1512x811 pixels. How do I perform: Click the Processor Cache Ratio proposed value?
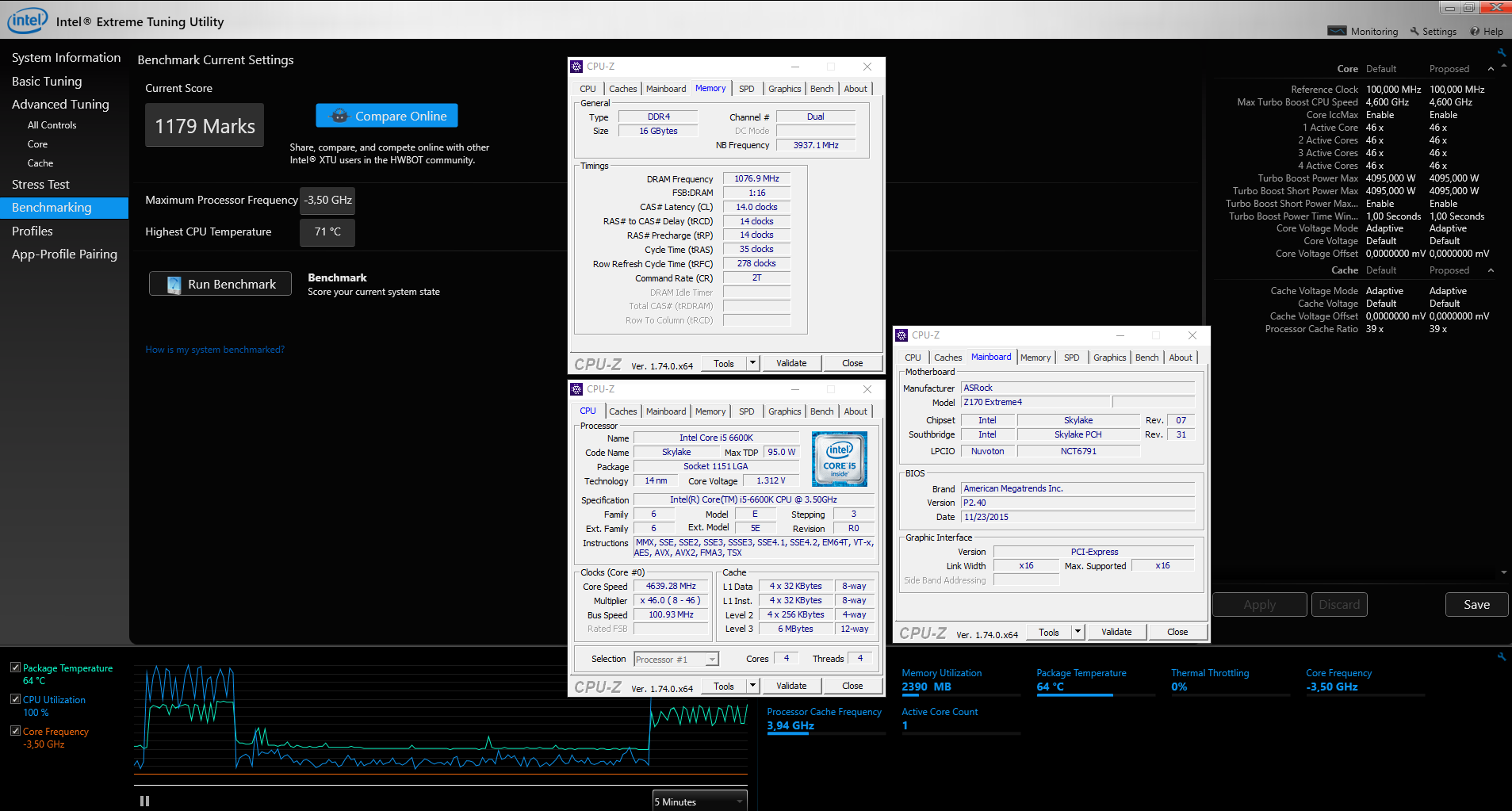tap(1437, 329)
